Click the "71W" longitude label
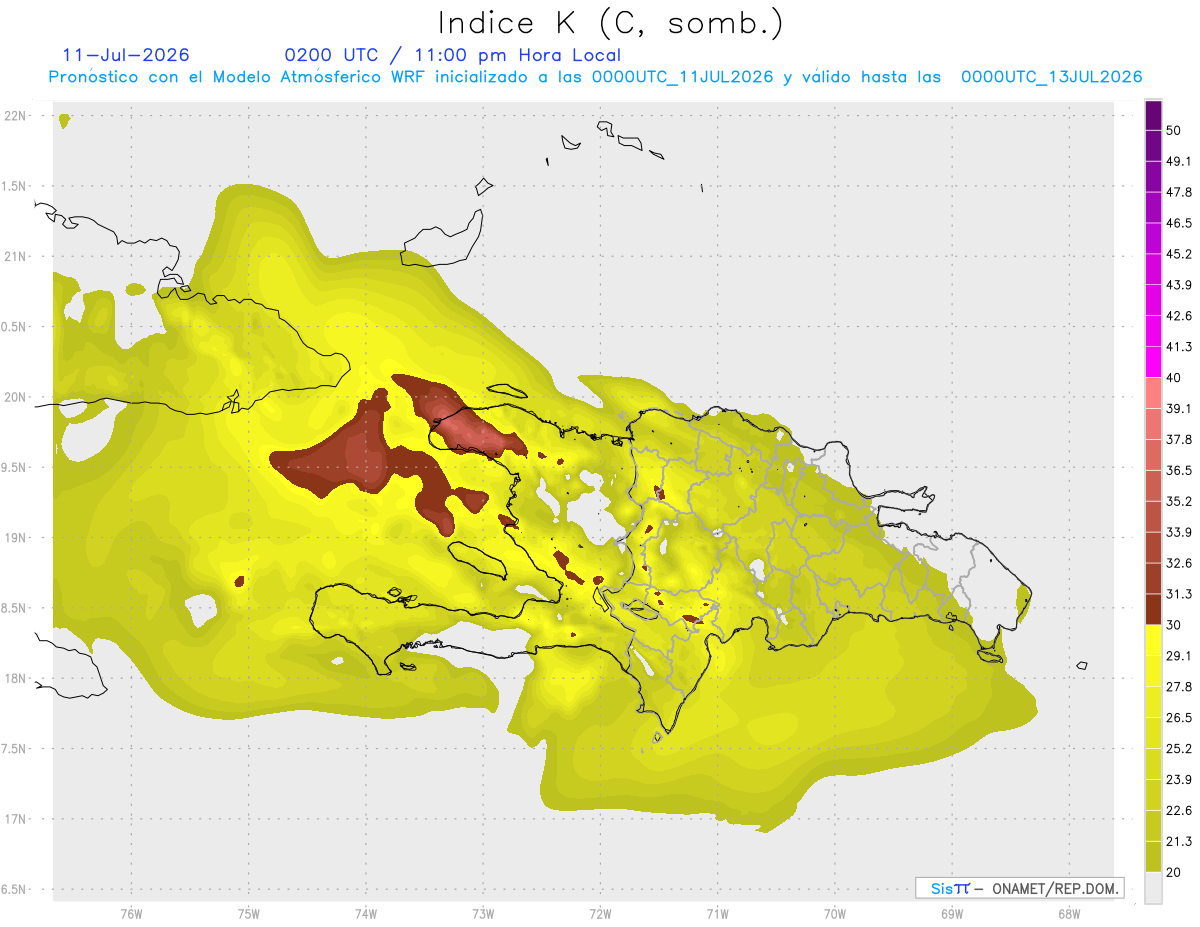Image resolution: width=1200 pixels, height=927 pixels. point(717,912)
